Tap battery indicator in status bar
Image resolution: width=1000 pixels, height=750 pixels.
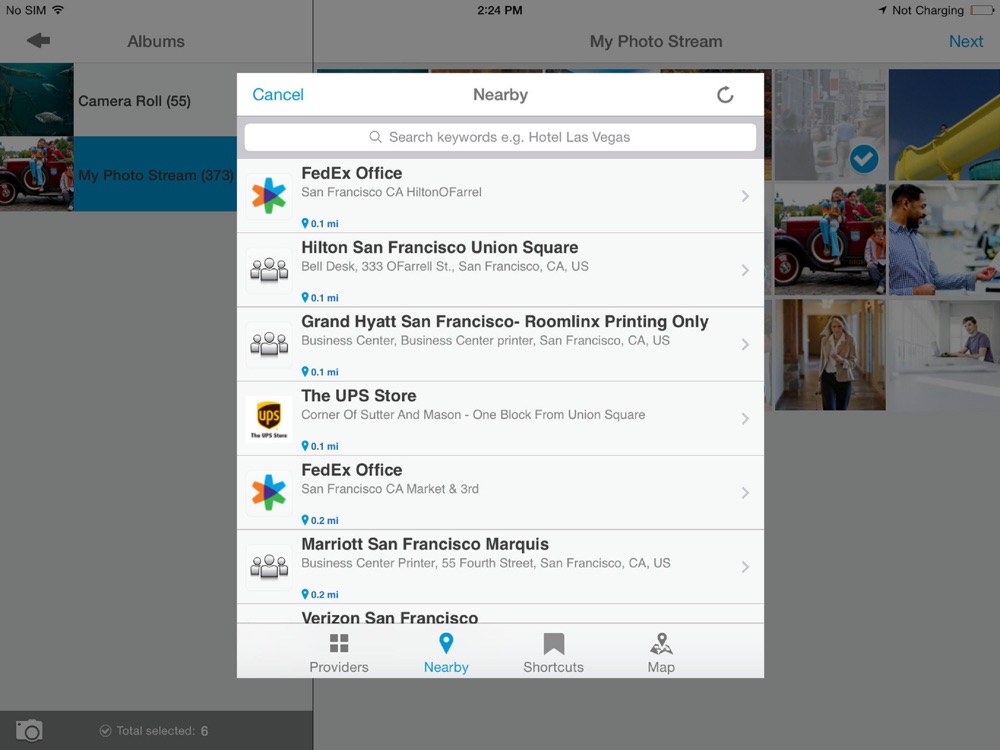tap(982, 10)
